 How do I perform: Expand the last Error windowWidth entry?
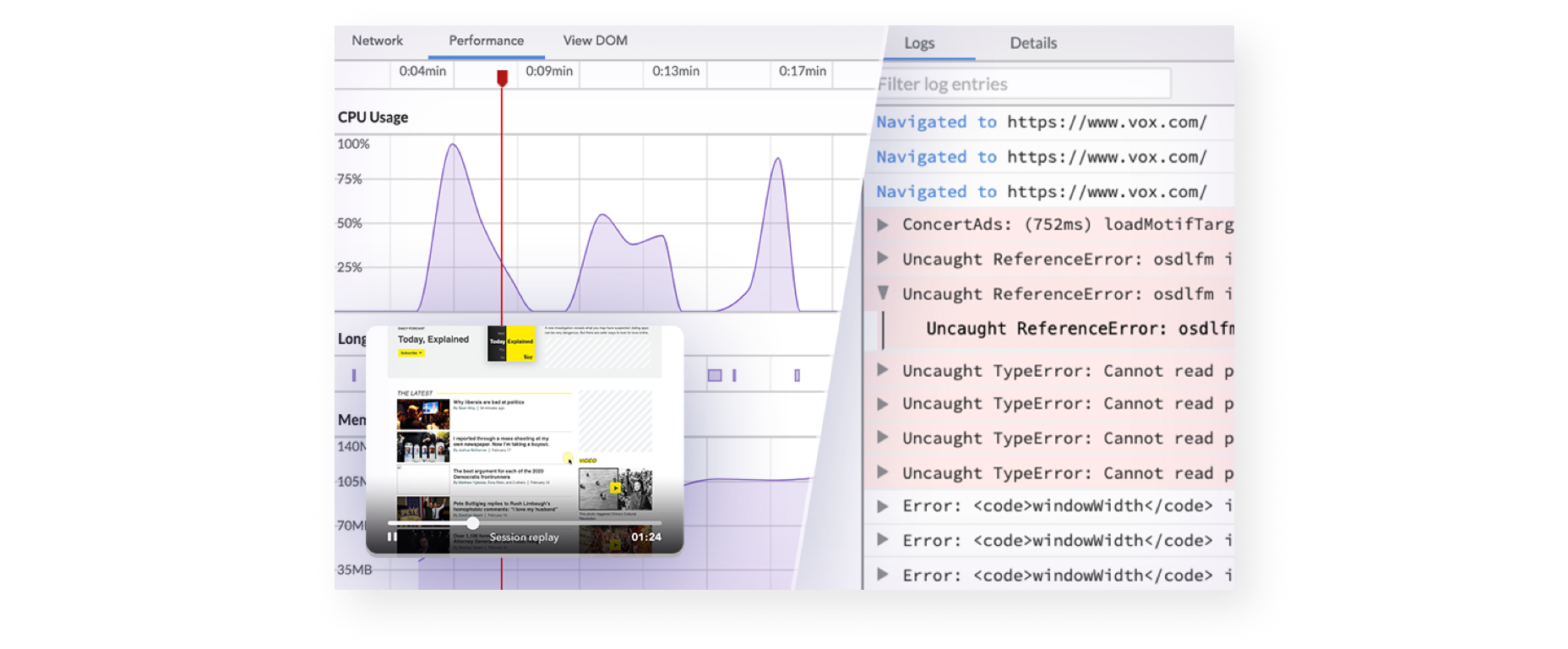[882, 574]
